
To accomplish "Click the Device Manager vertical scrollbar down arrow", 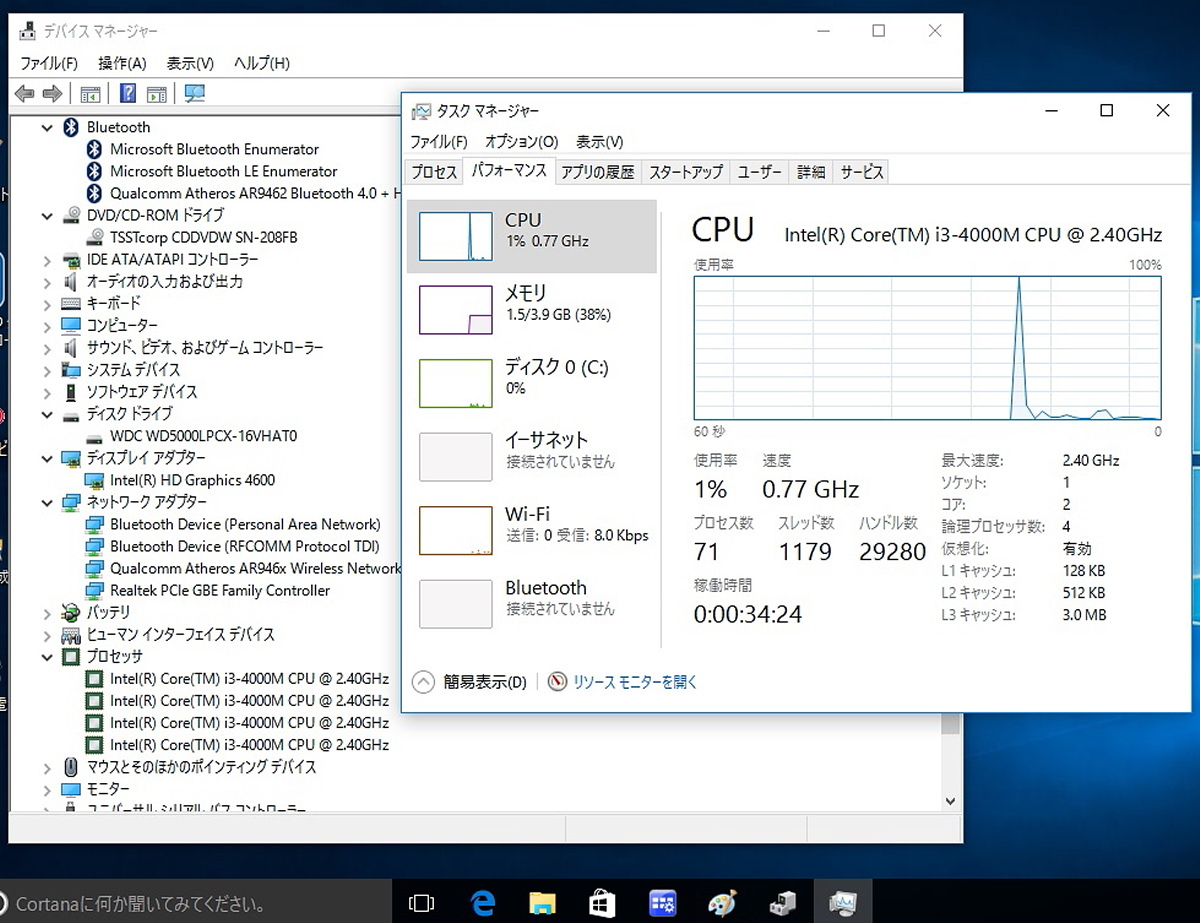I will tap(951, 800).
